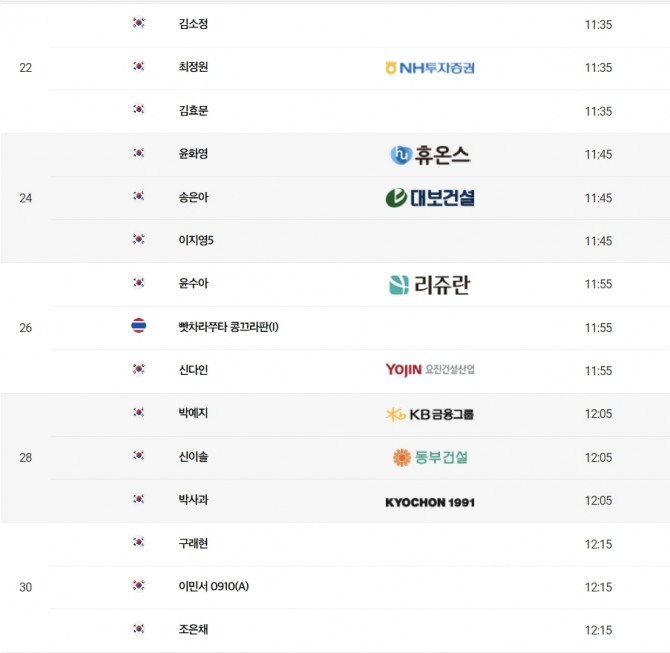
Task: Click player name 박사과
Action: 193,499
